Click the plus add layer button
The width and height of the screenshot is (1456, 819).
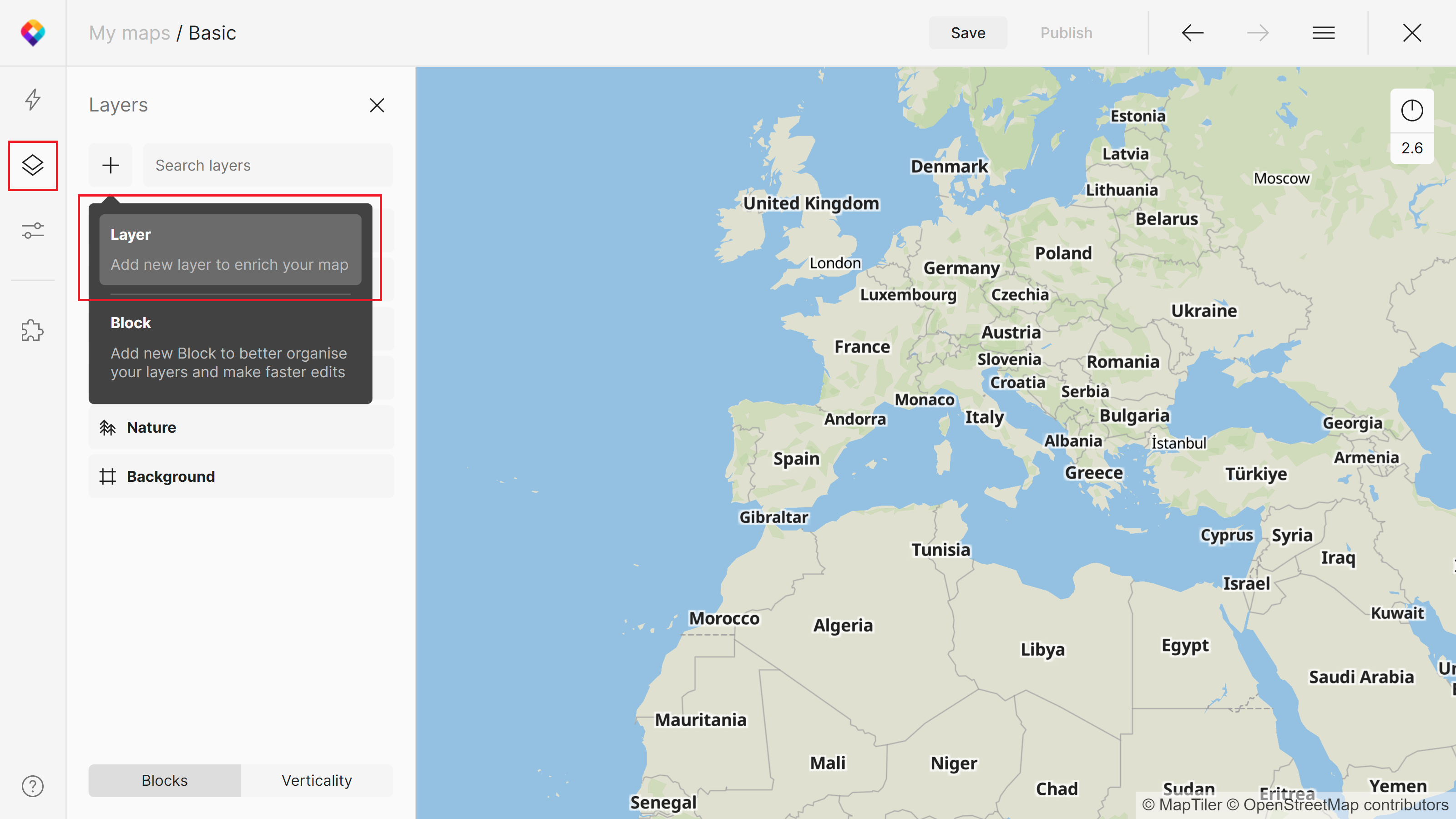coord(110,165)
